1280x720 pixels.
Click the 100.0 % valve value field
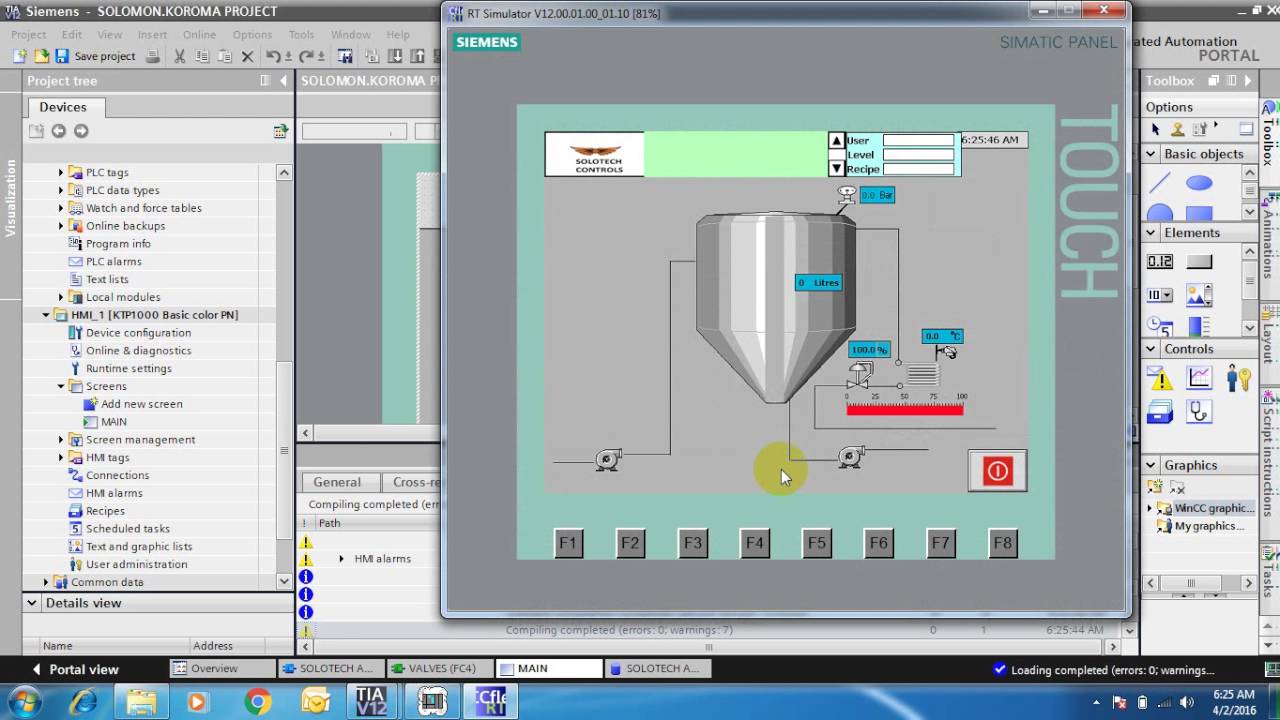[869, 350]
